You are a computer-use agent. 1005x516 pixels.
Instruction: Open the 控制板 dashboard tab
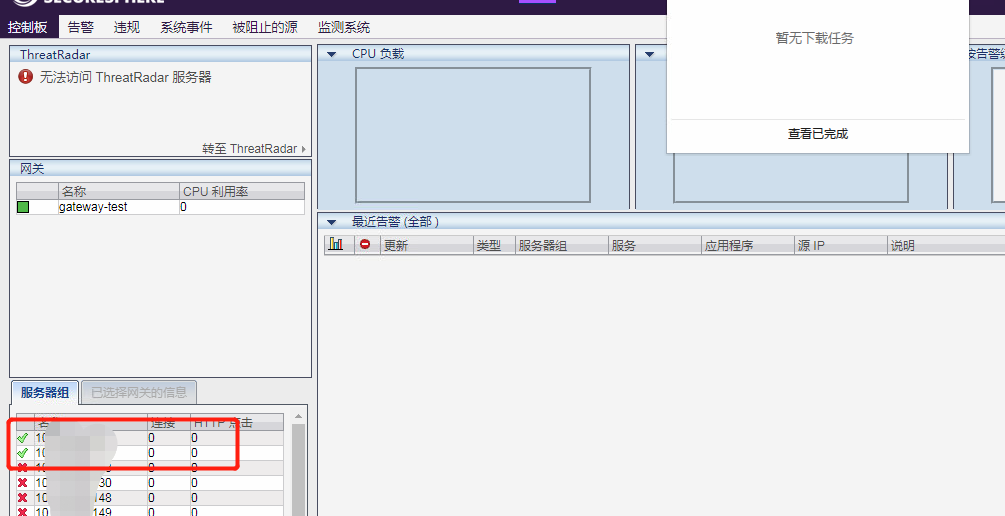coord(28,27)
